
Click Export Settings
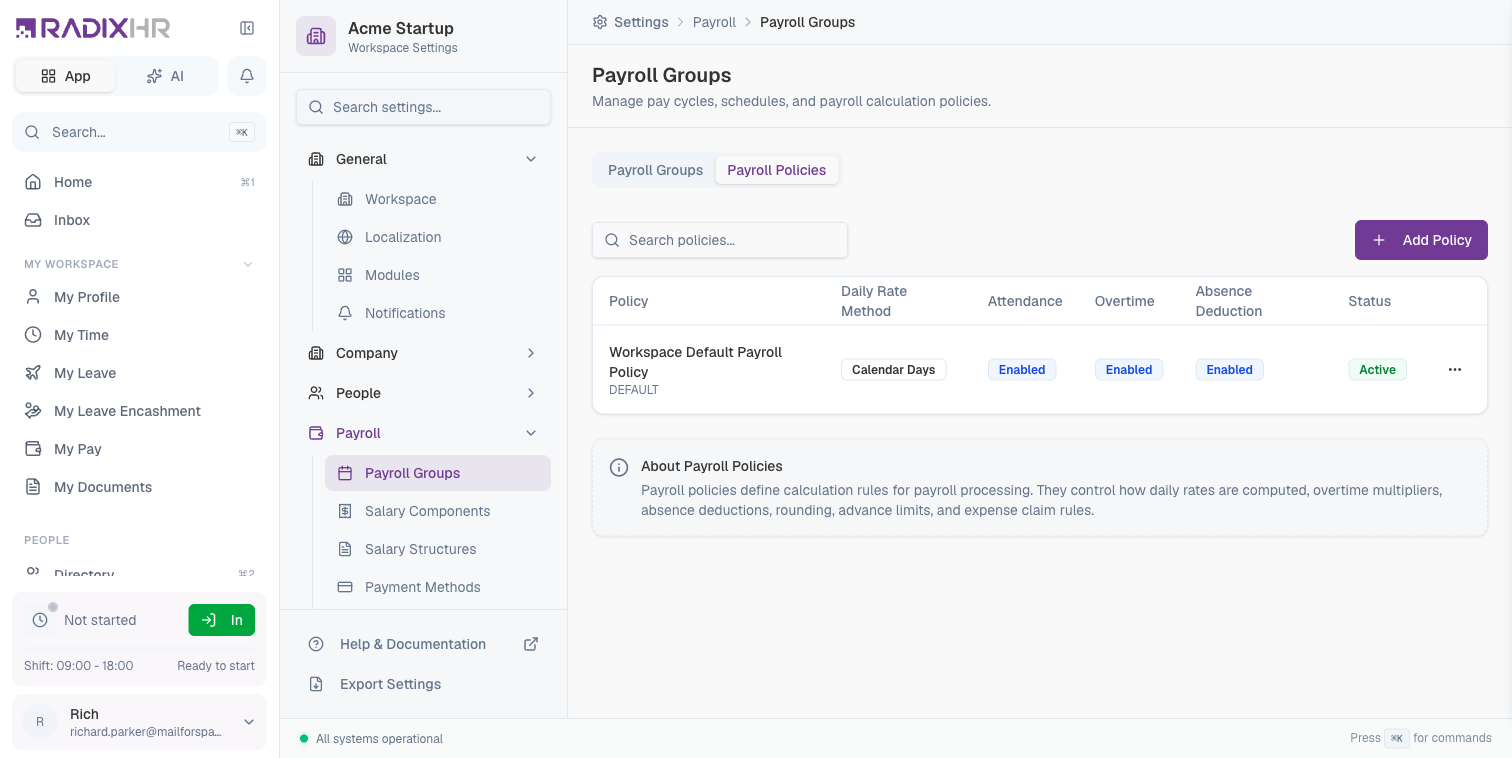(423, 684)
